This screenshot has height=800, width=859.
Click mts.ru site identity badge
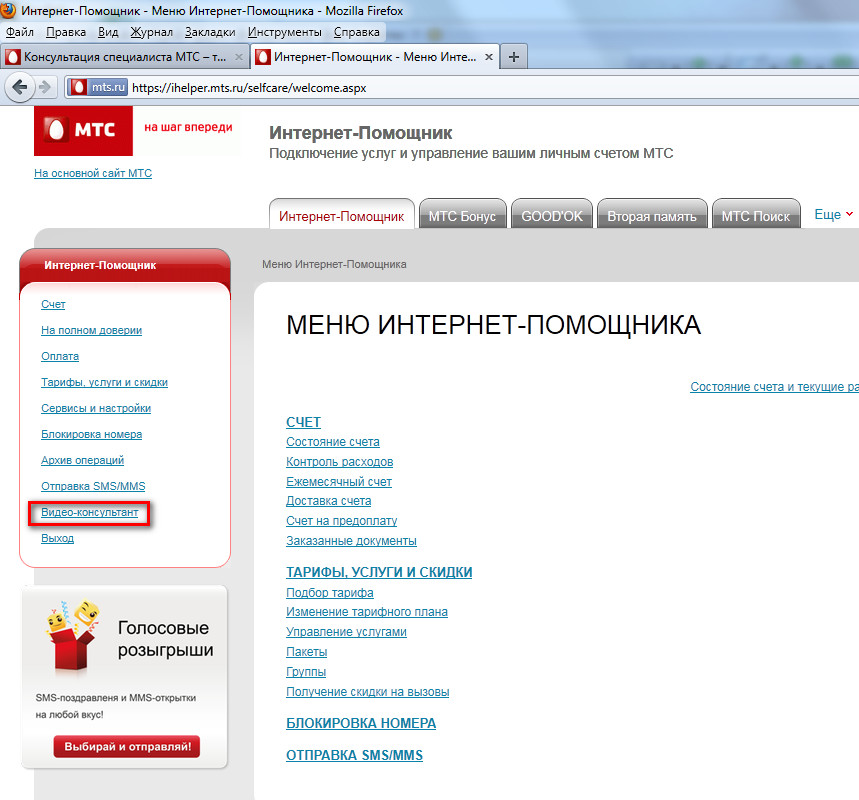coord(97,87)
